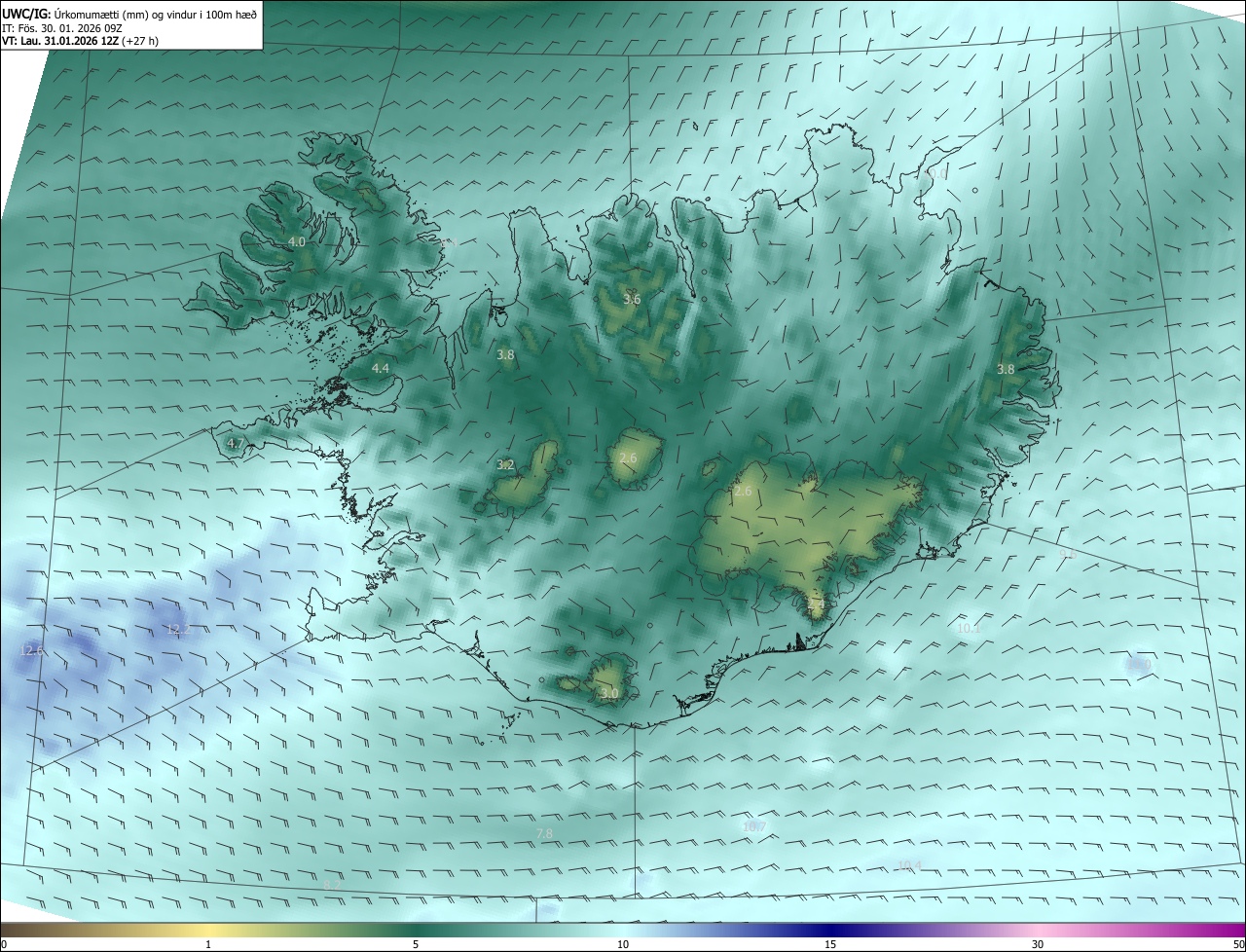1246x952 pixels.
Task: Click the 15 tick label on the colour scale
Action: pos(830,944)
